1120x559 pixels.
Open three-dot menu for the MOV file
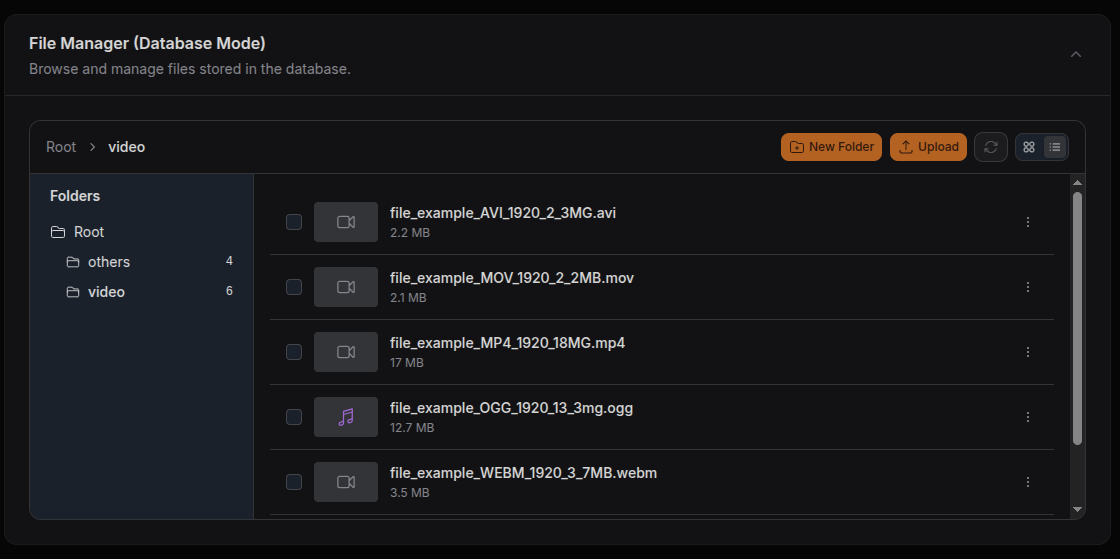pos(1028,287)
